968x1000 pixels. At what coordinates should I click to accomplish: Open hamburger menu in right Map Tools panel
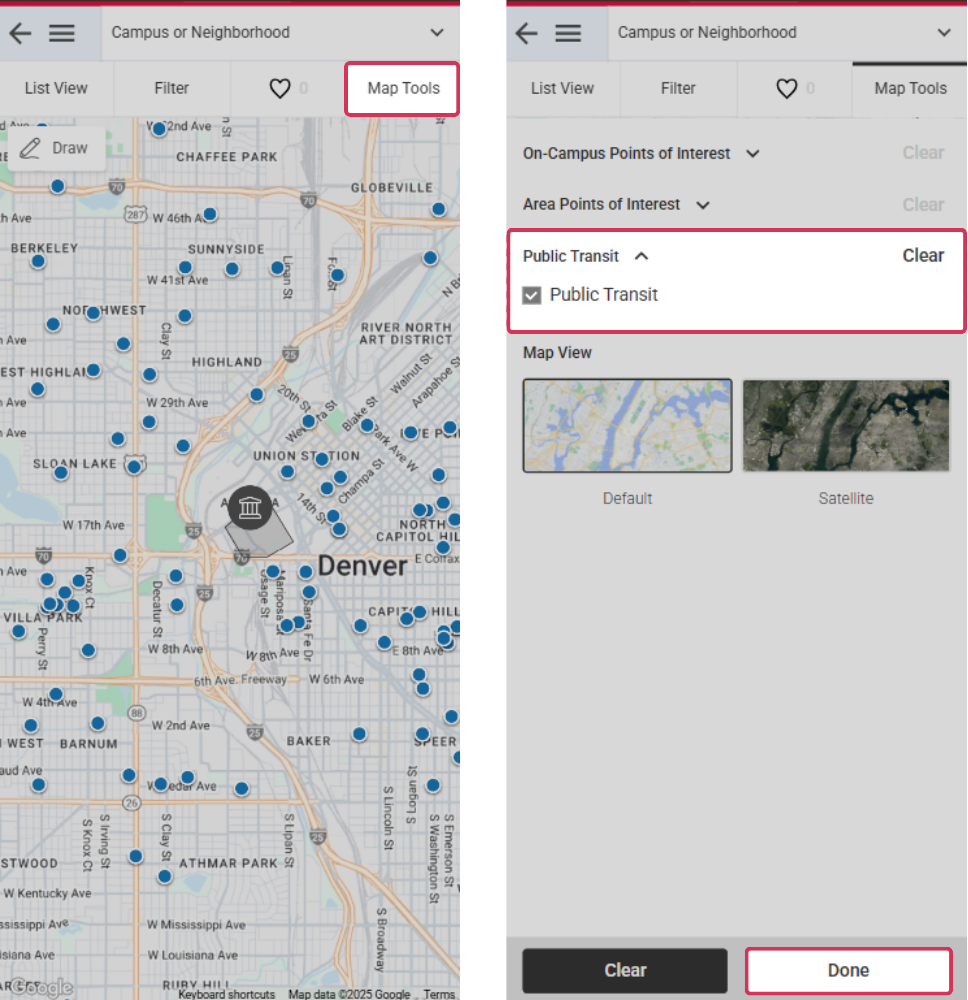[568, 33]
